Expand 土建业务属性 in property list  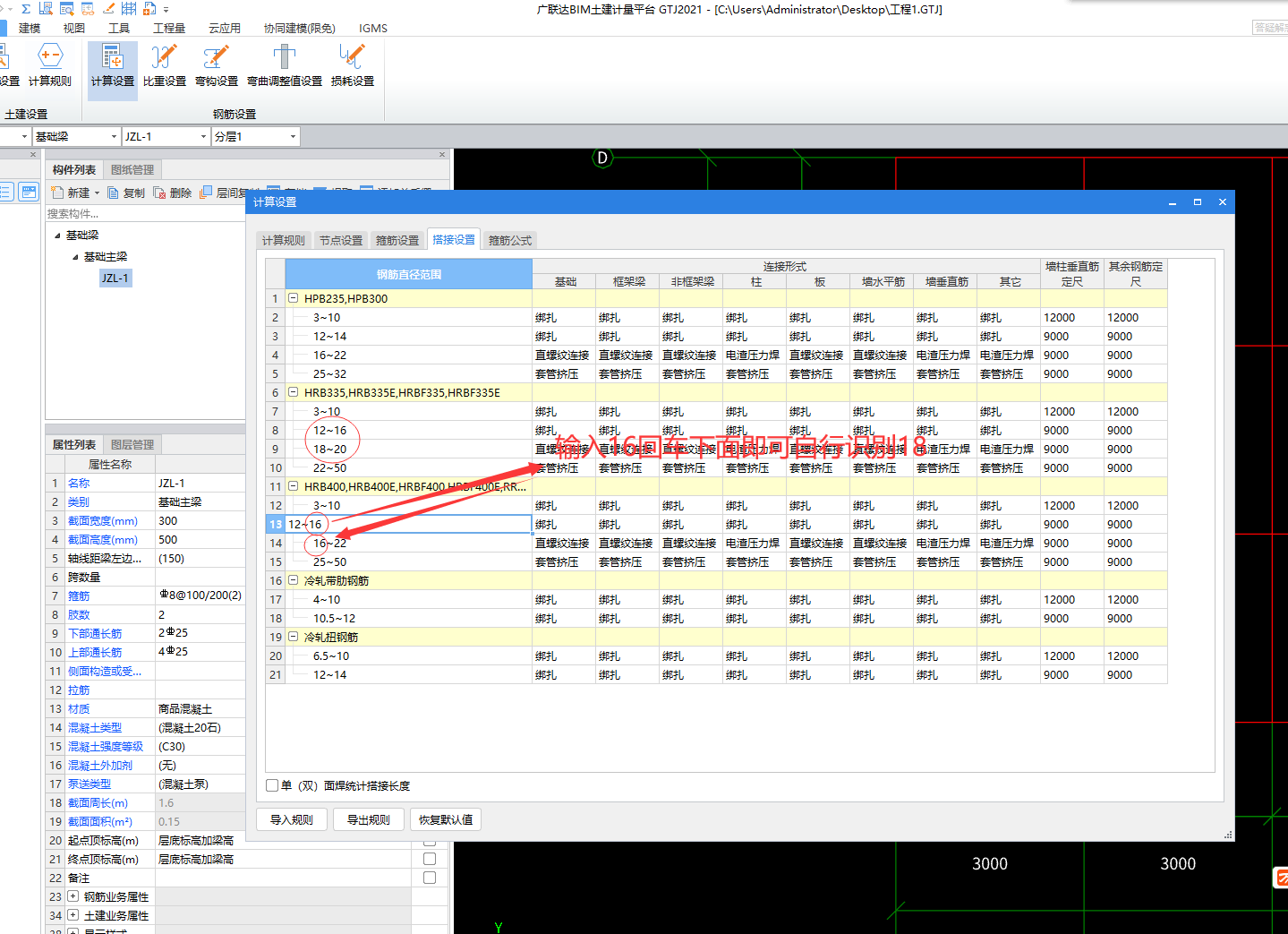73,915
